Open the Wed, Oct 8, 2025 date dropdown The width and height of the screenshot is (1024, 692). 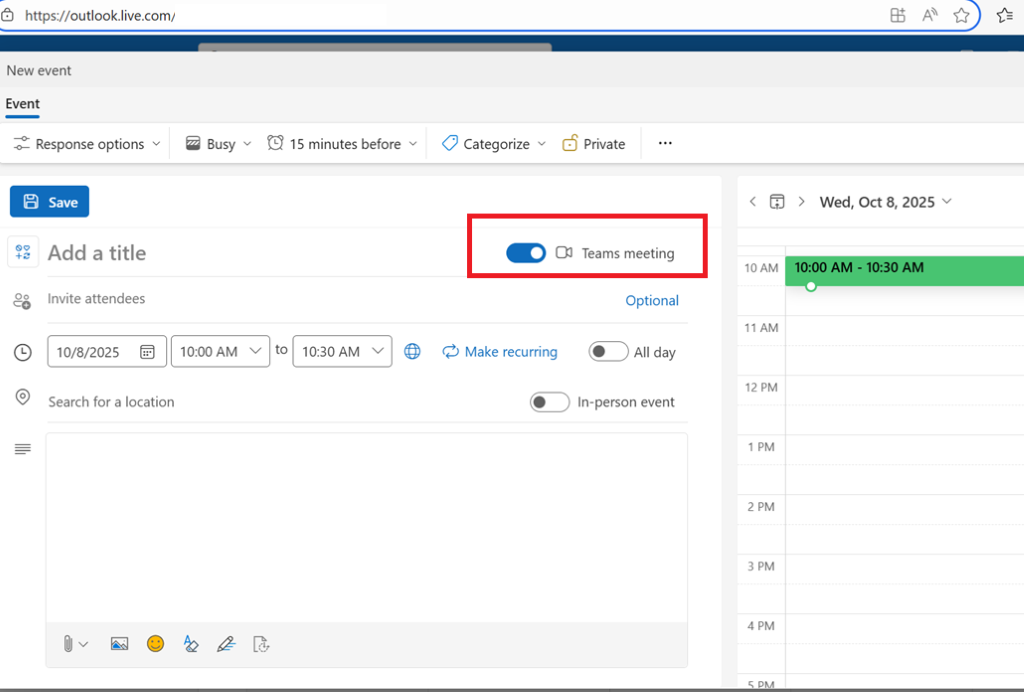click(x=886, y=202)
